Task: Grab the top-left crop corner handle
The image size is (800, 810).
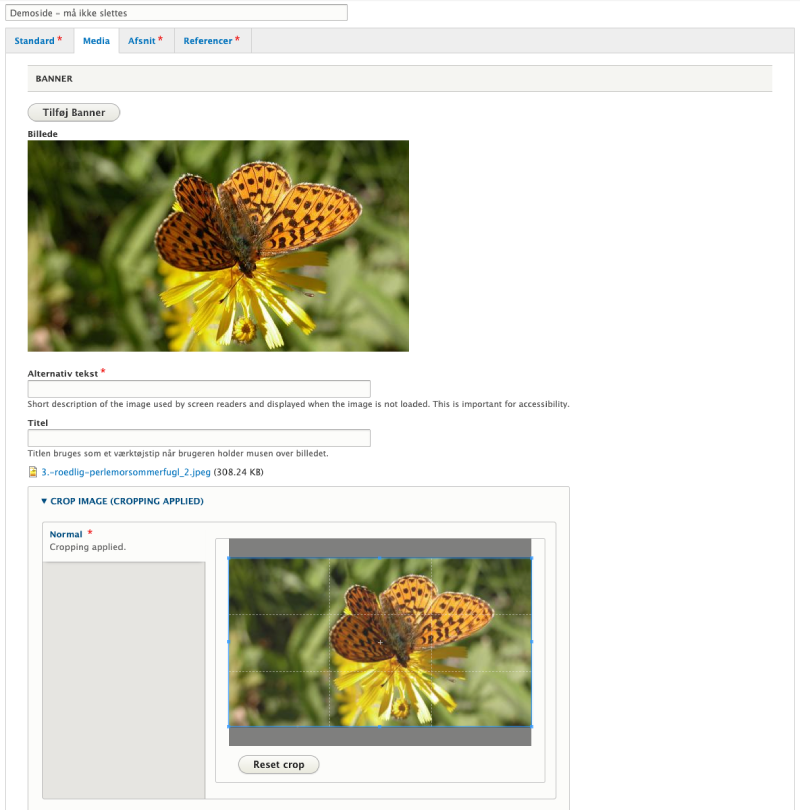Action: 229,558
